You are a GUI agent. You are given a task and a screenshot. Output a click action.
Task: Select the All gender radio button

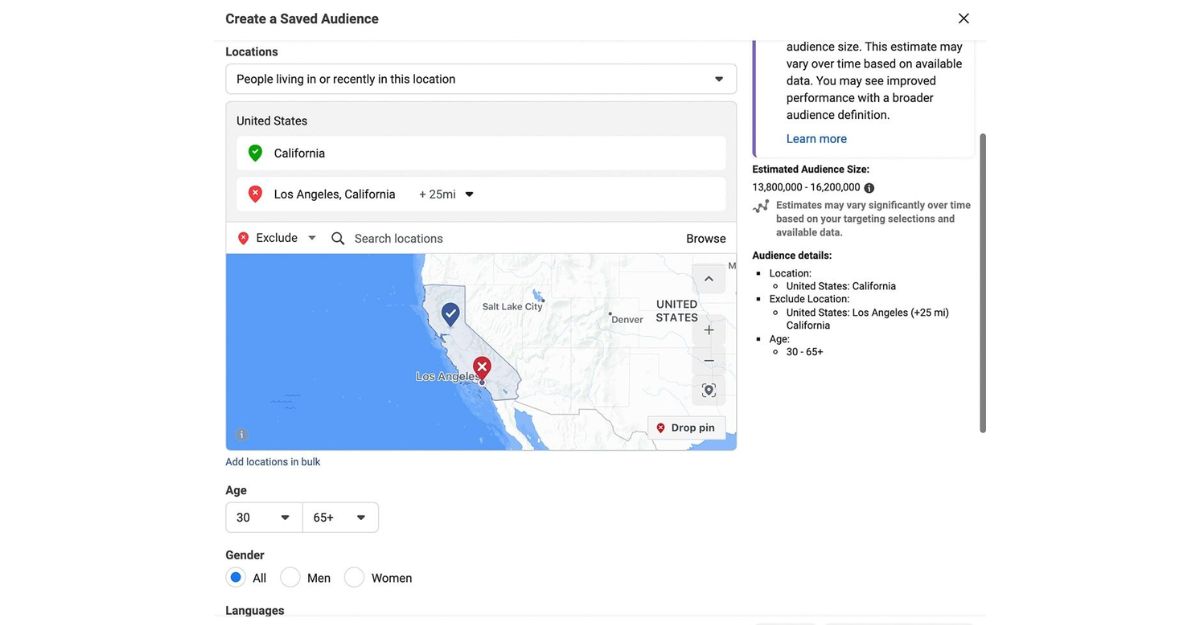[235, 577]
